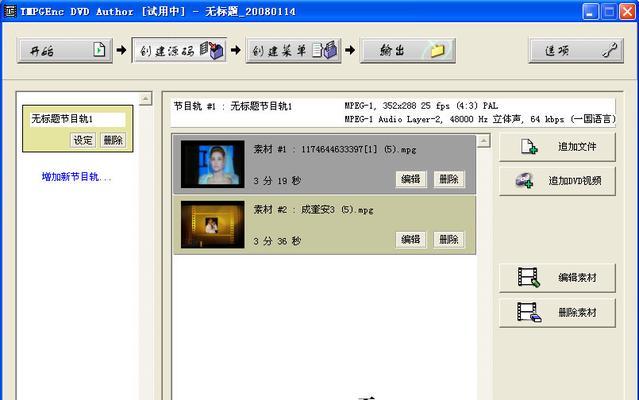Click 删除素材 to delete clip
Image resolution: width=639 pixels, height=400 pixels.
tap(557, 313)
